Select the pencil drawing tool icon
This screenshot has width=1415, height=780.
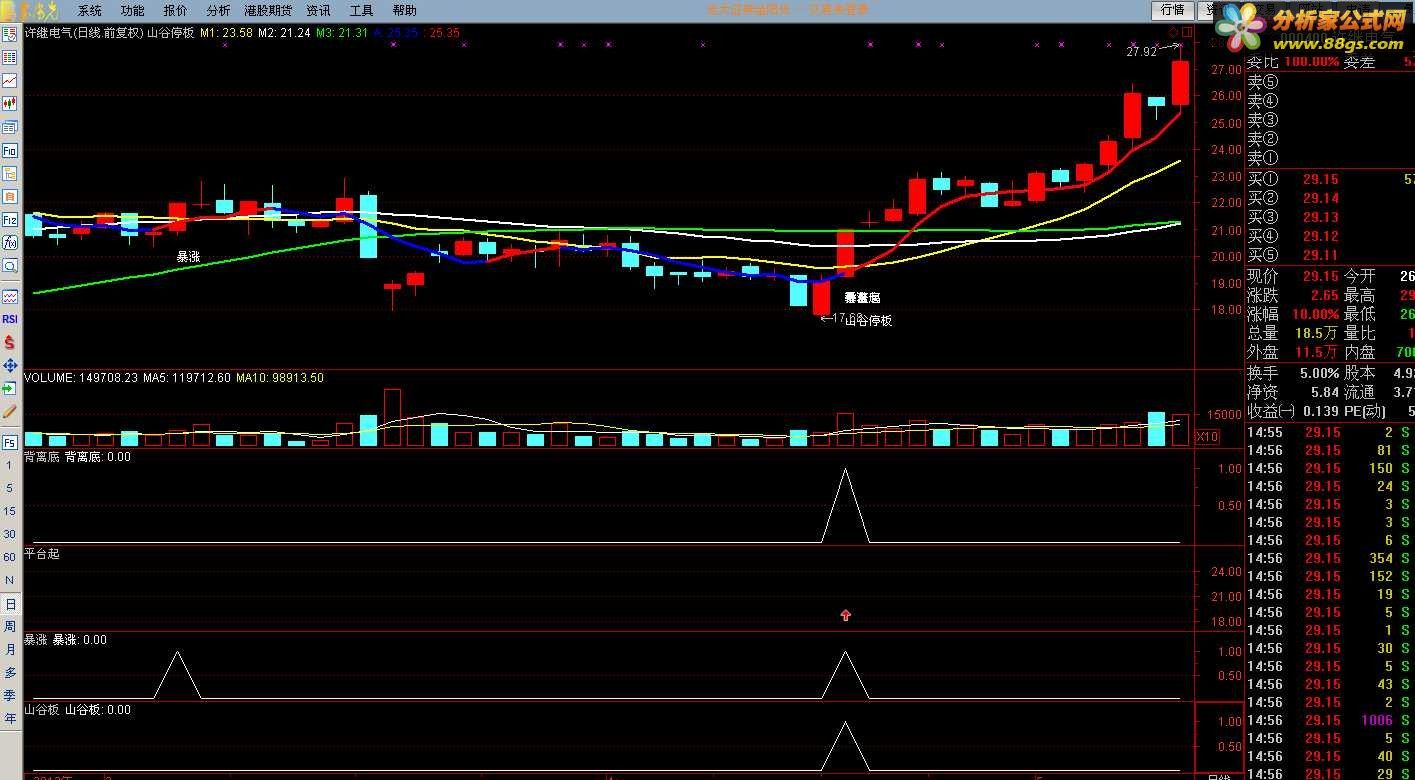[10, 411]
